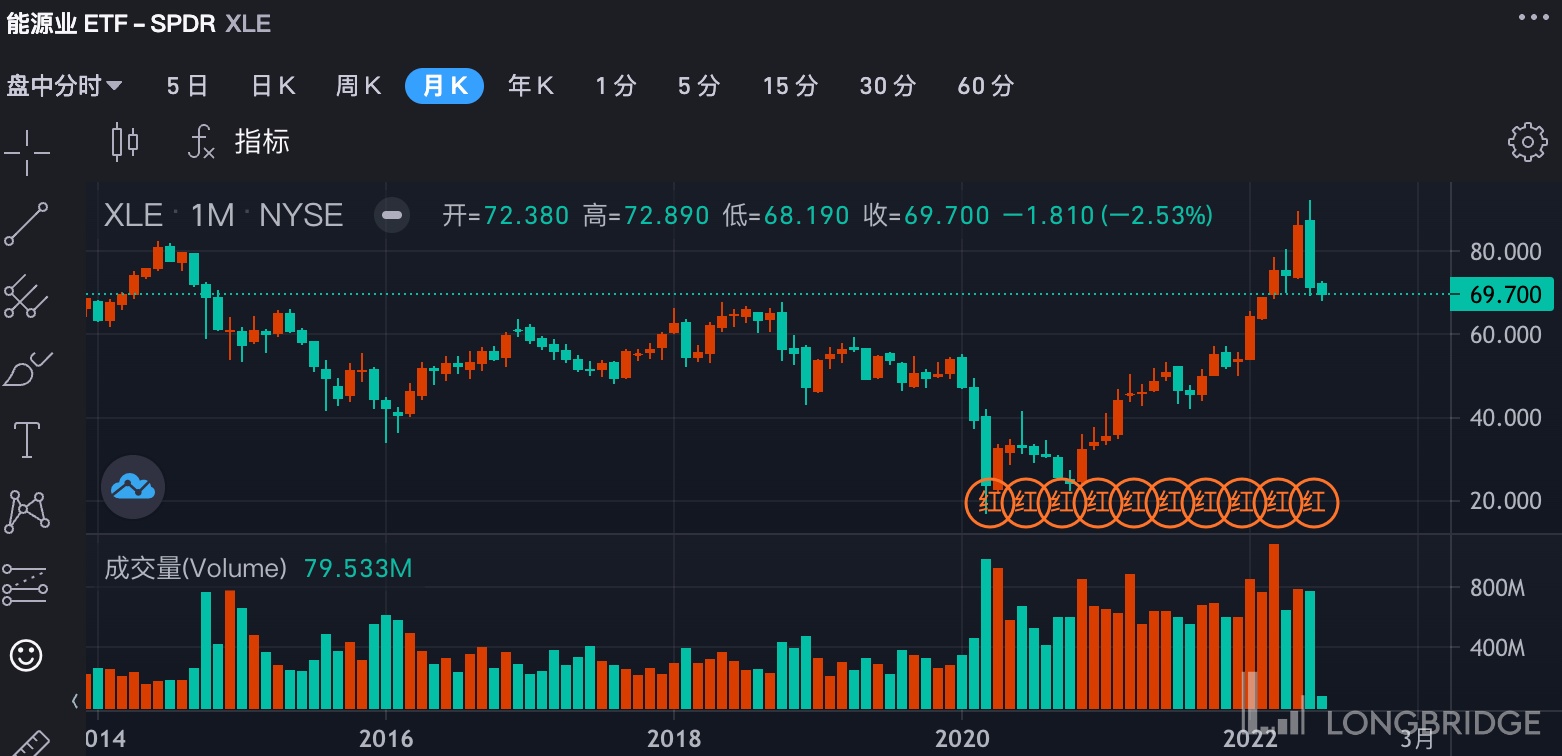Open the three-dot more options menu
Screen dimensions: 1562x756
click(x=1532, y=17)
